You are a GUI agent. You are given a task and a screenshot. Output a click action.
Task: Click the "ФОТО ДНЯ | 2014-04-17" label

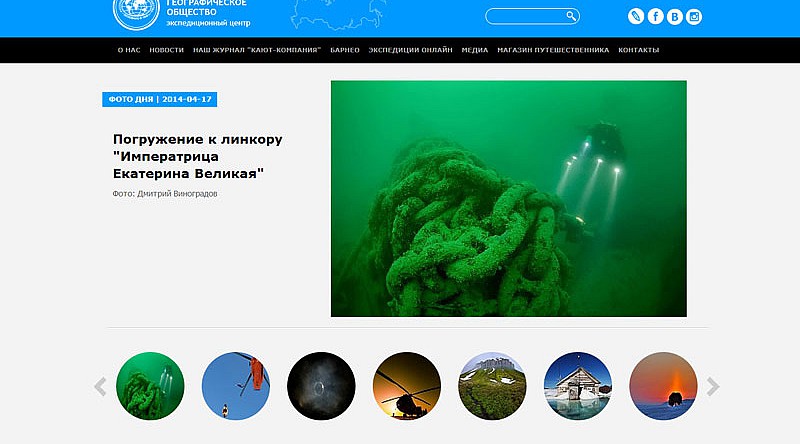click(x=160, y=99)
